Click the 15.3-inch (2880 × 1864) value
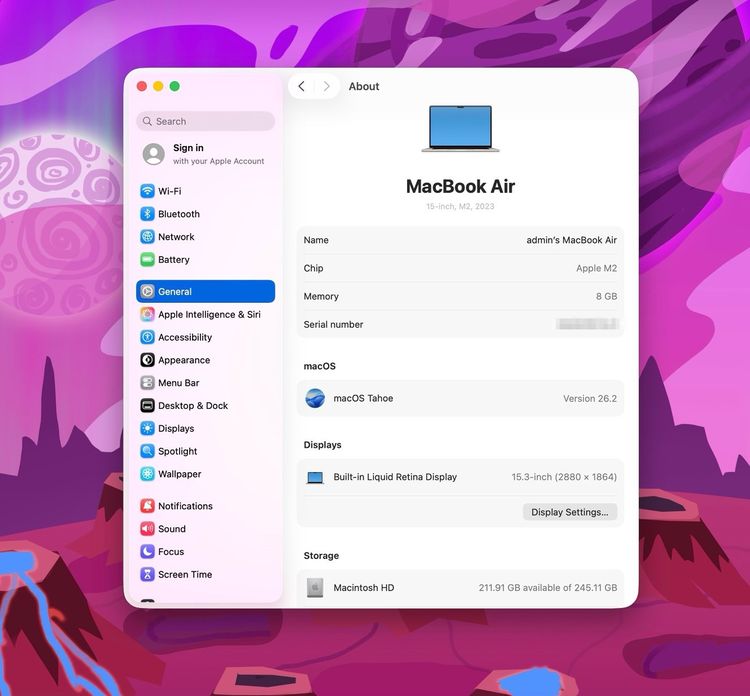This screenshot has width=750, height=696. pyautogui.click(x=564, y=477)
